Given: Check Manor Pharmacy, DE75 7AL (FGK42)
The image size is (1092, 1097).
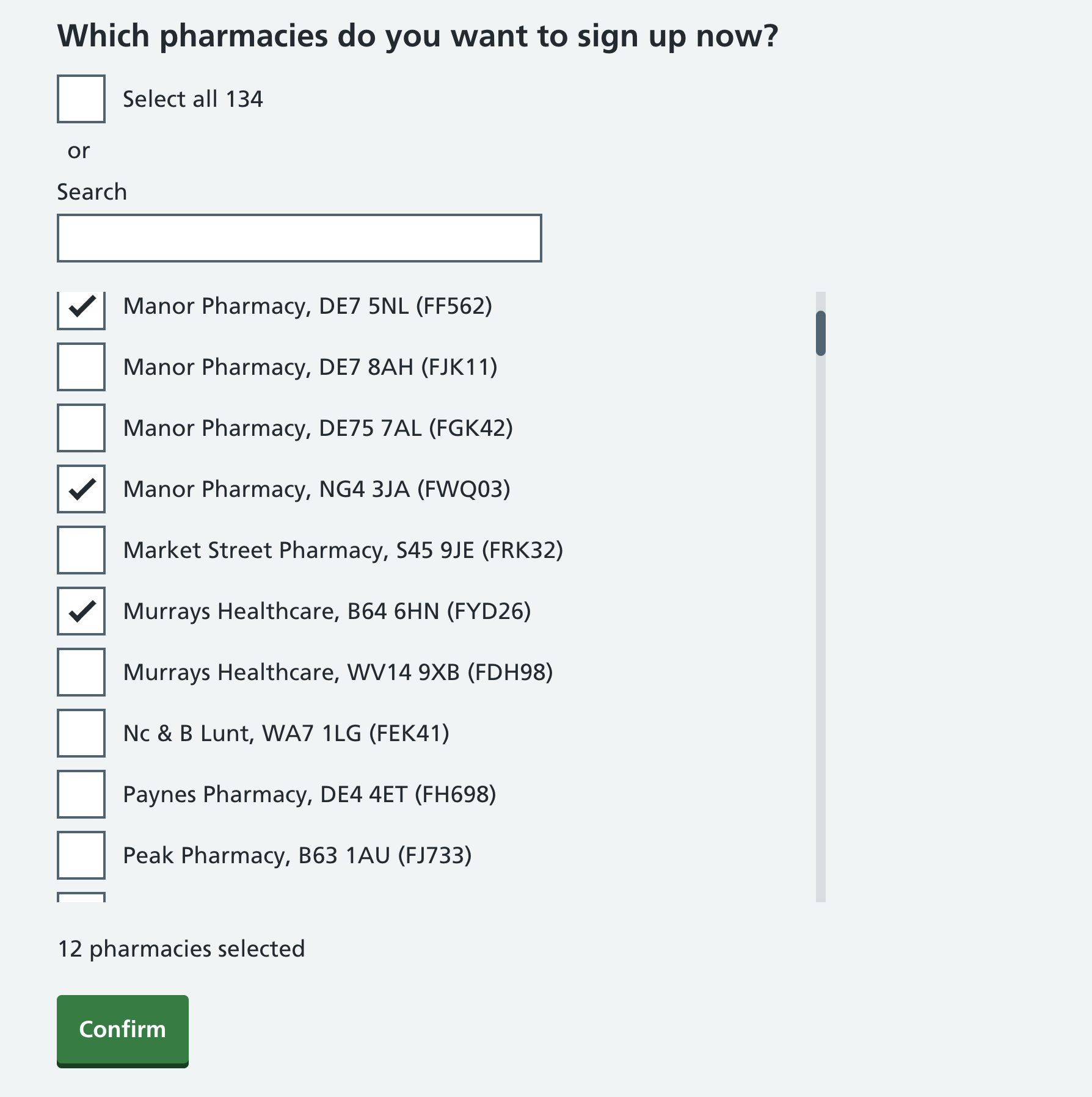Looking at the screenshot, I should (x=81, y=429).
